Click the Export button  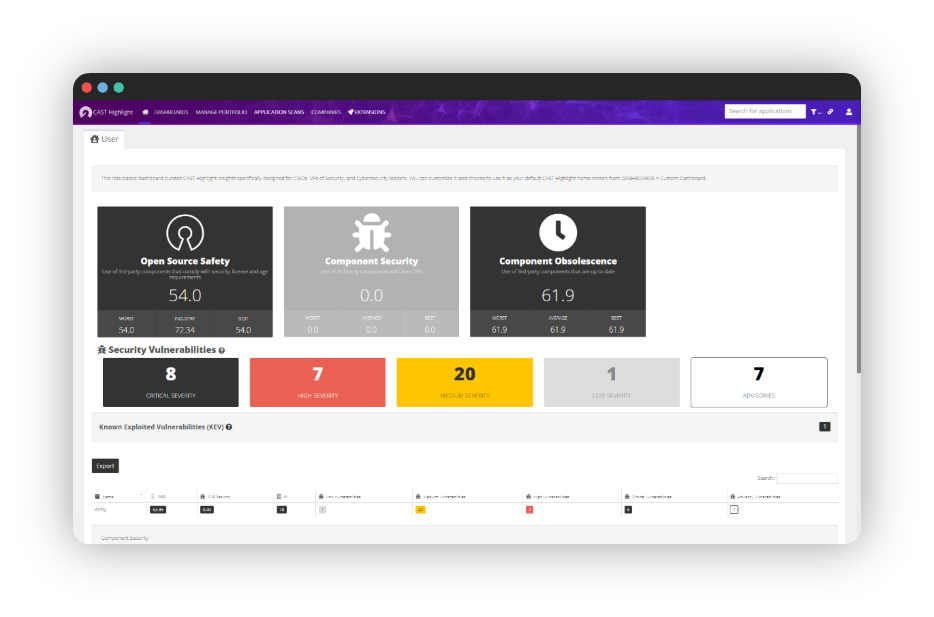[105, 465]
